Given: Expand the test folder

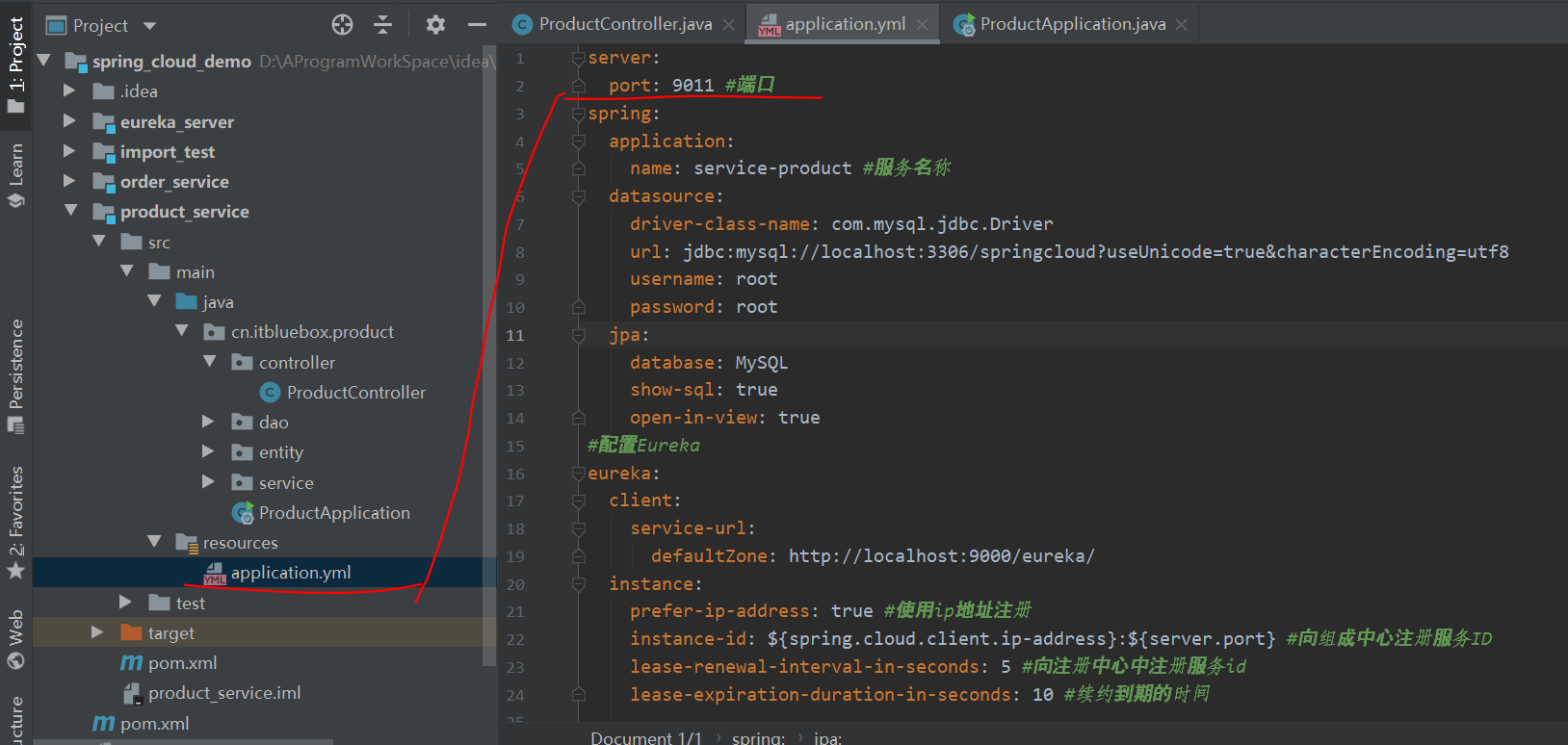Looking at the screenshot, I should point(125,603).
